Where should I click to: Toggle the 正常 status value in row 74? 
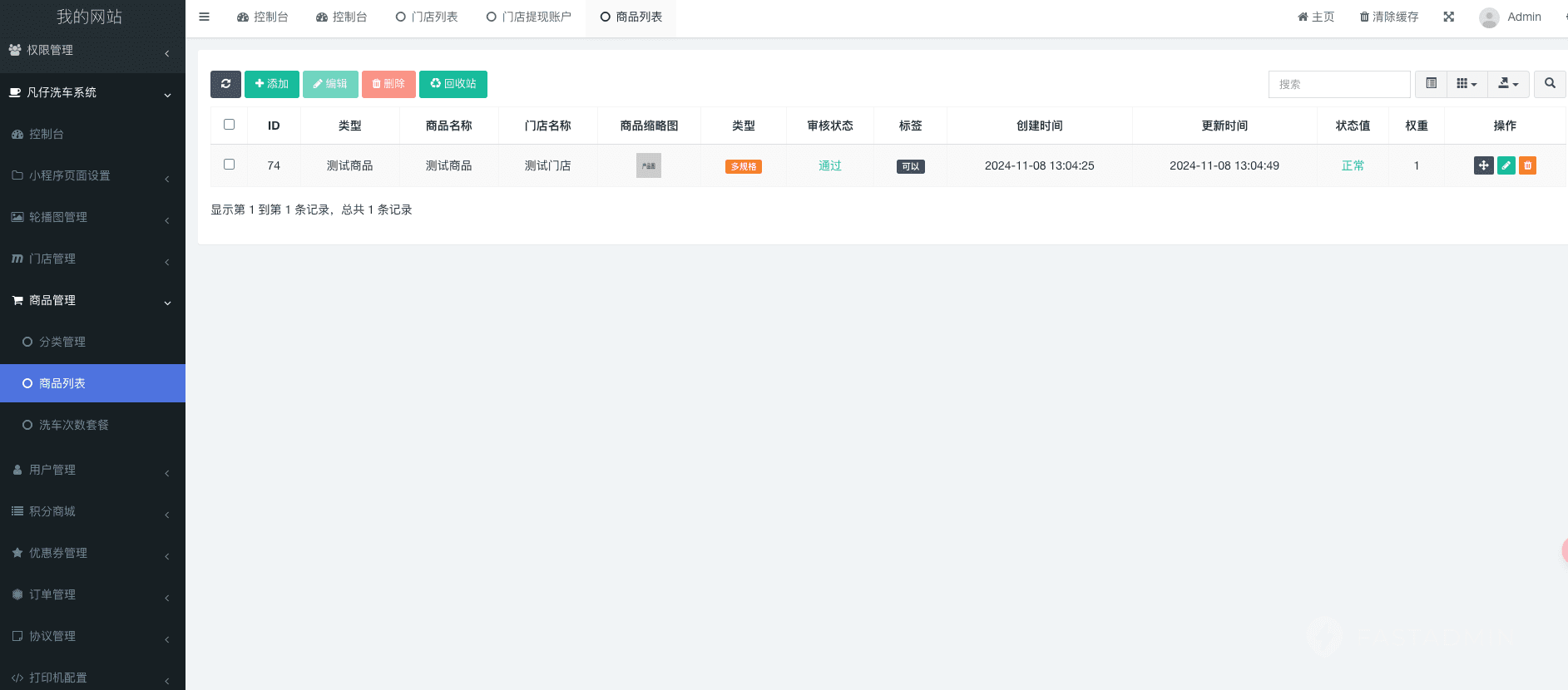click(1353, 165)
